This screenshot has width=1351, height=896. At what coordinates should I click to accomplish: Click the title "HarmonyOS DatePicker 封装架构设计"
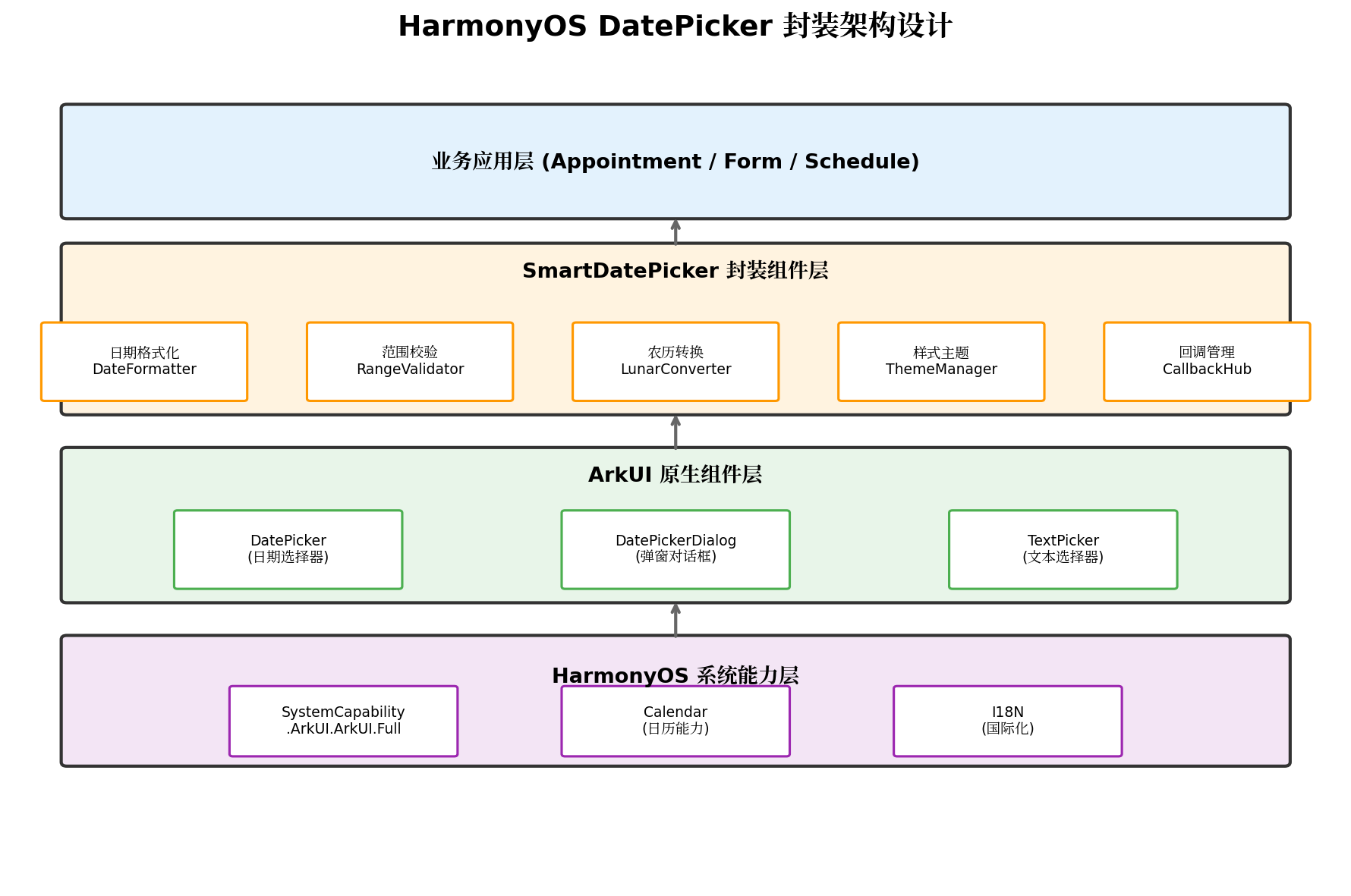tap(675, 27)
